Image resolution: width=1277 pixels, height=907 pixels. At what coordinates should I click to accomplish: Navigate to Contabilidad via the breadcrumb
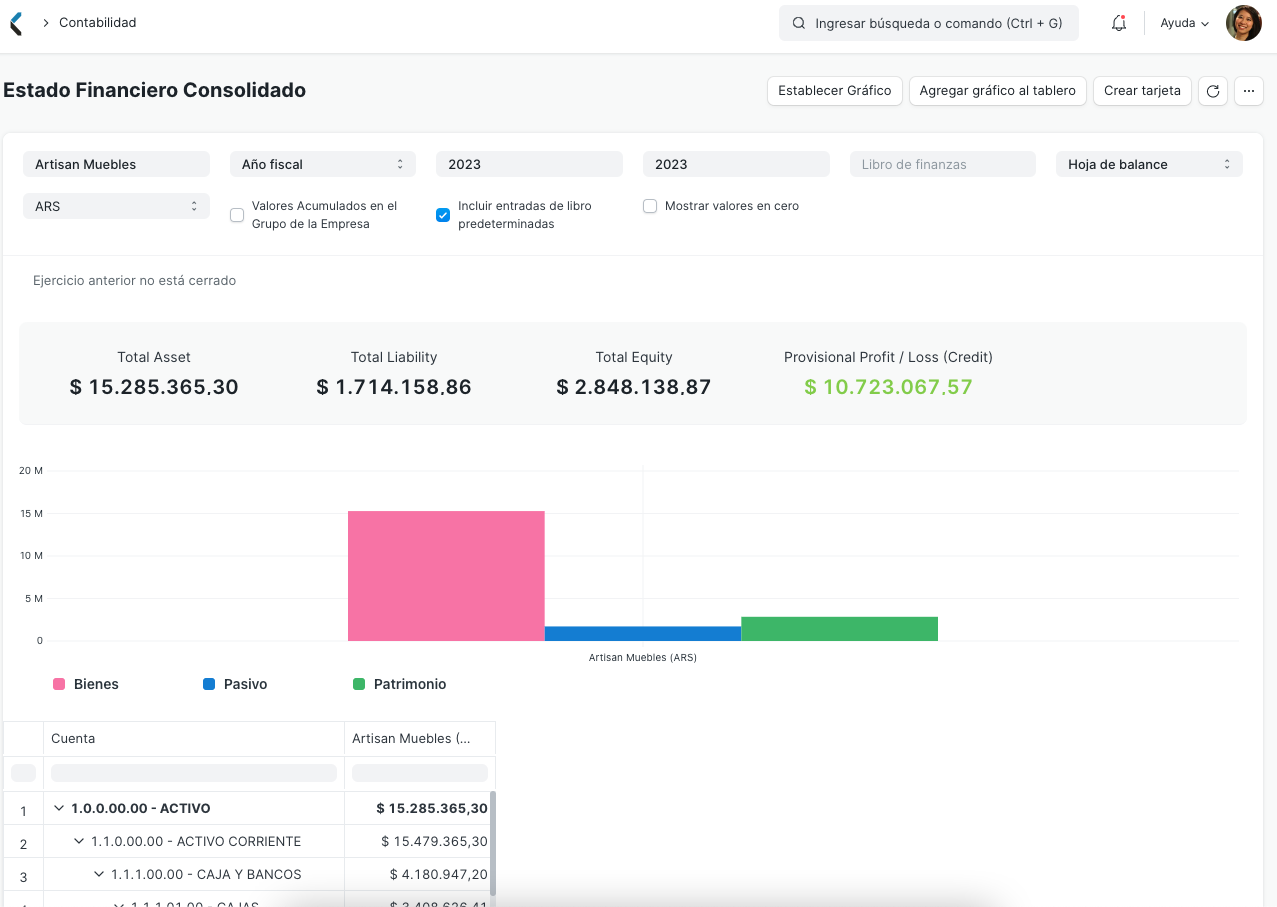(x=97, y=22)
